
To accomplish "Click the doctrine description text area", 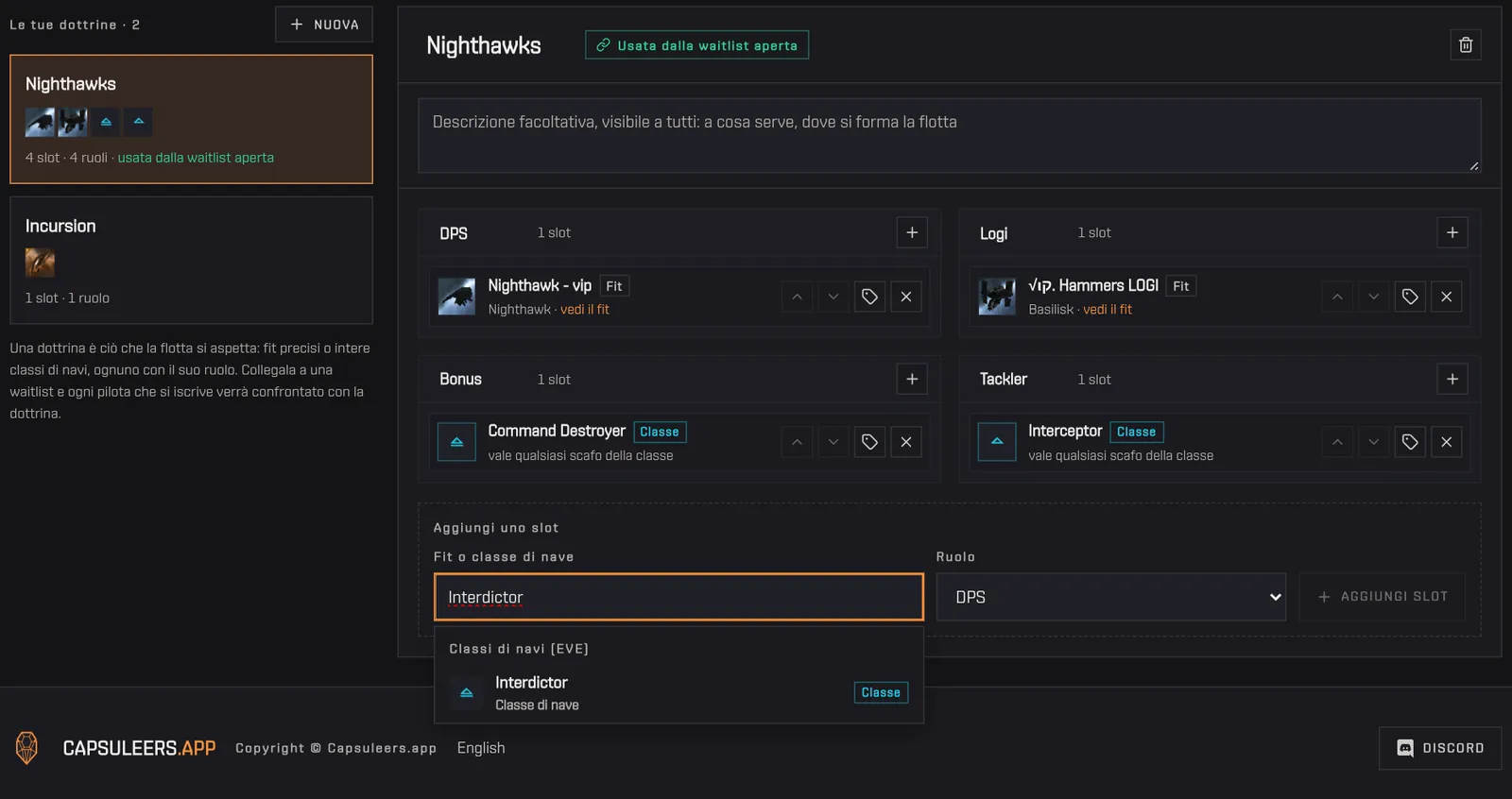I will pyautogui.click(x=950, y=136).
